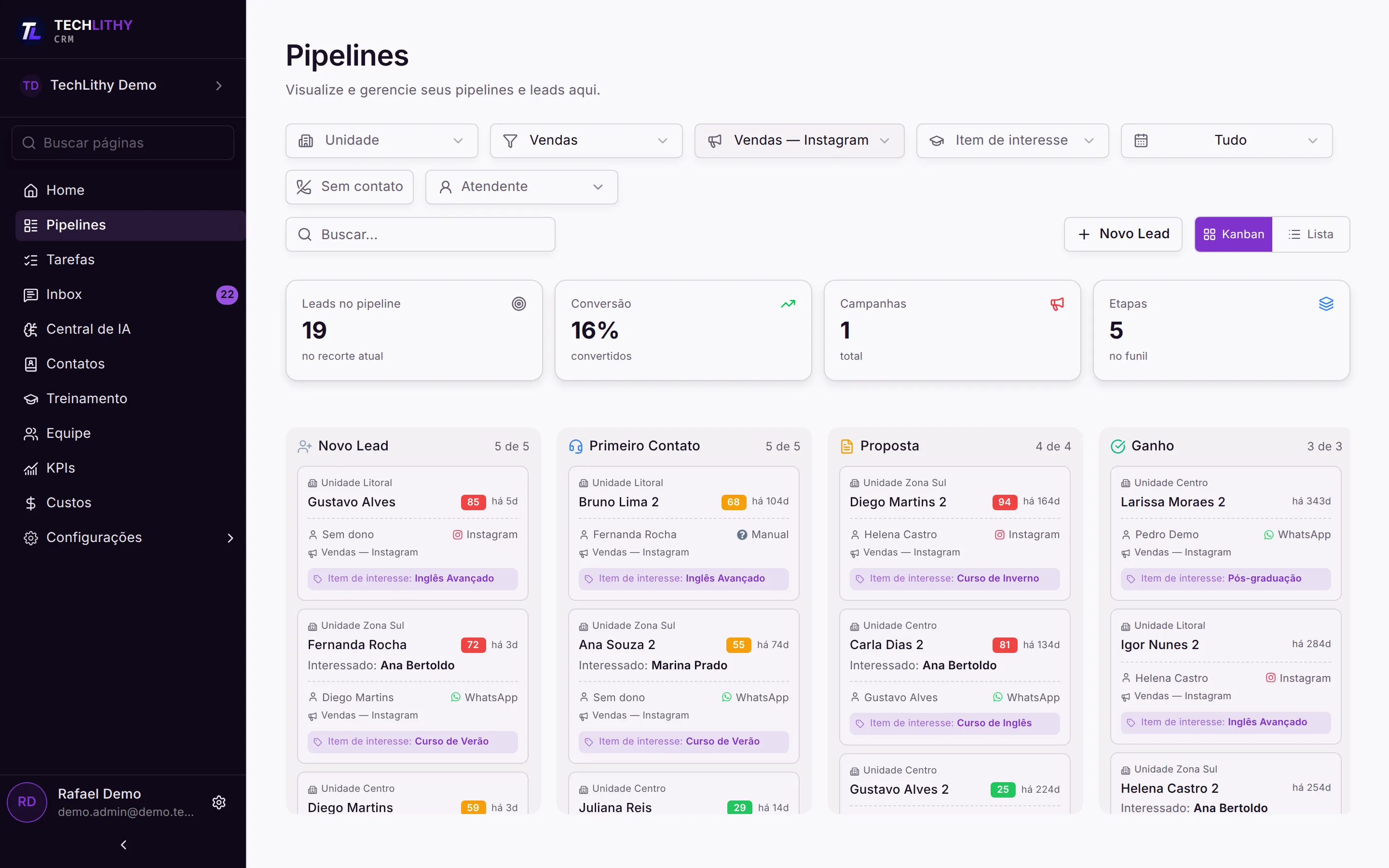Expand the TechLithy Demo workspace switcher

[123, 85]
